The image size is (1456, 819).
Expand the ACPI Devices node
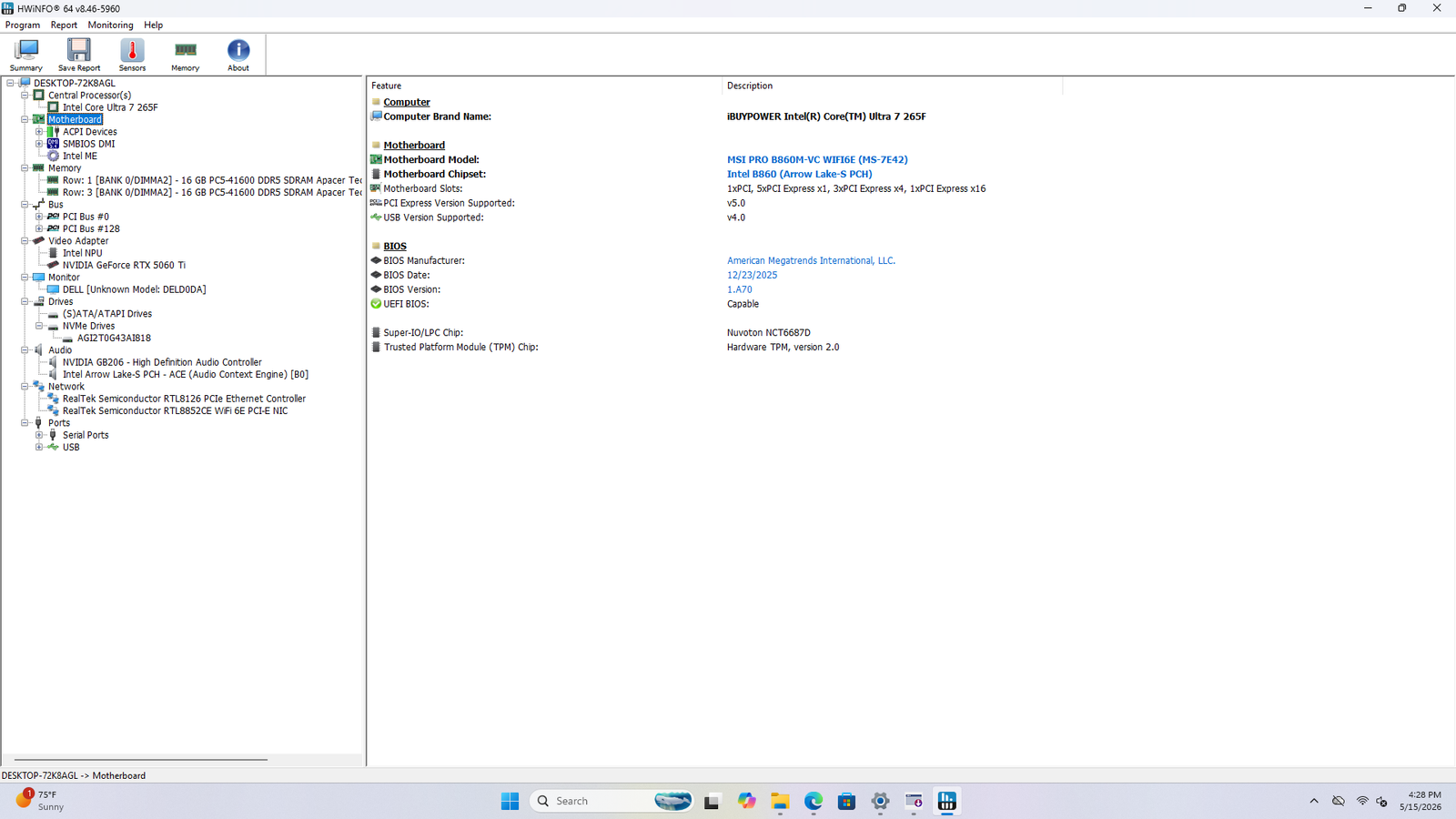39,132
